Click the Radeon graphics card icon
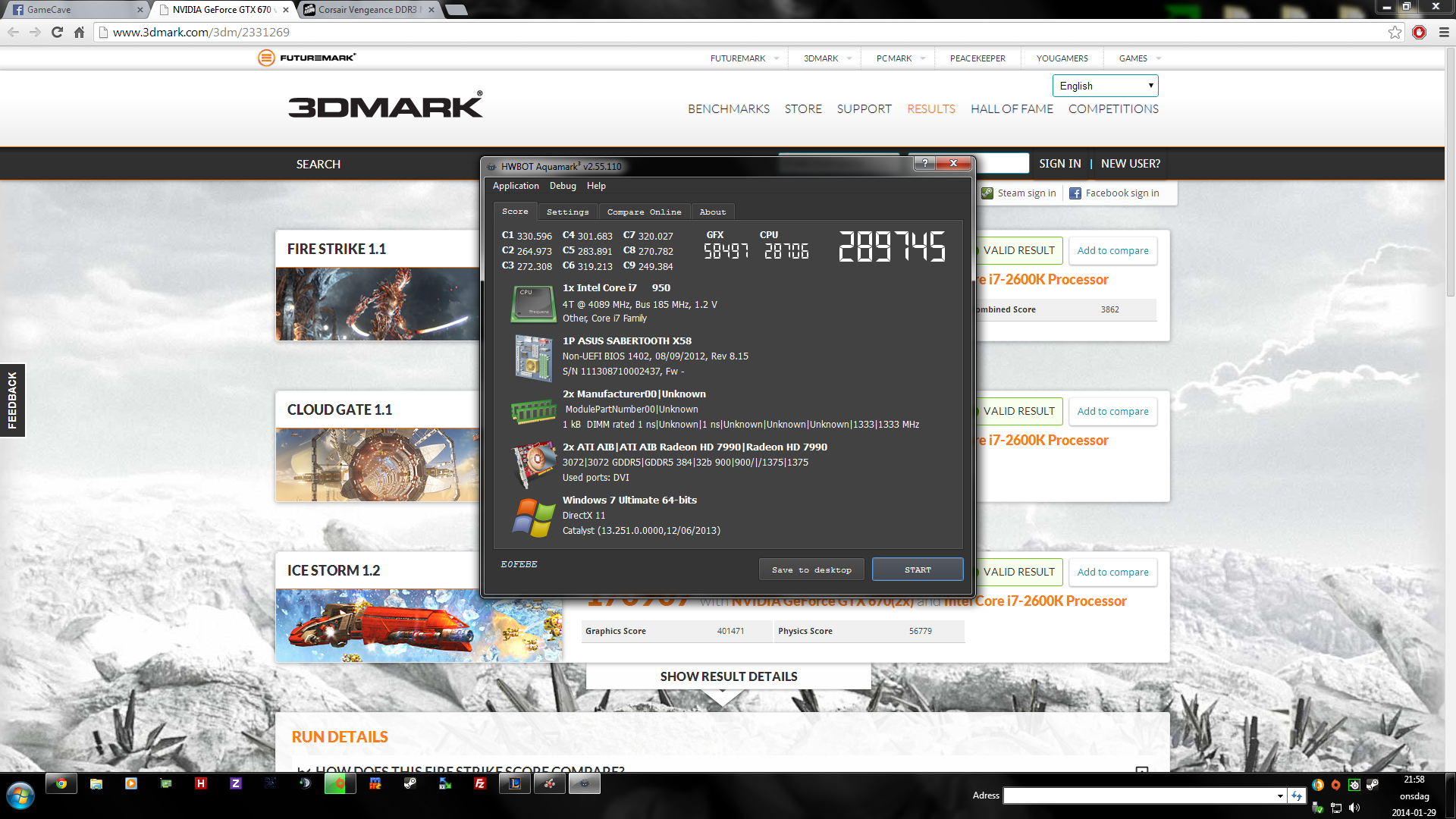 click(534, 463)
